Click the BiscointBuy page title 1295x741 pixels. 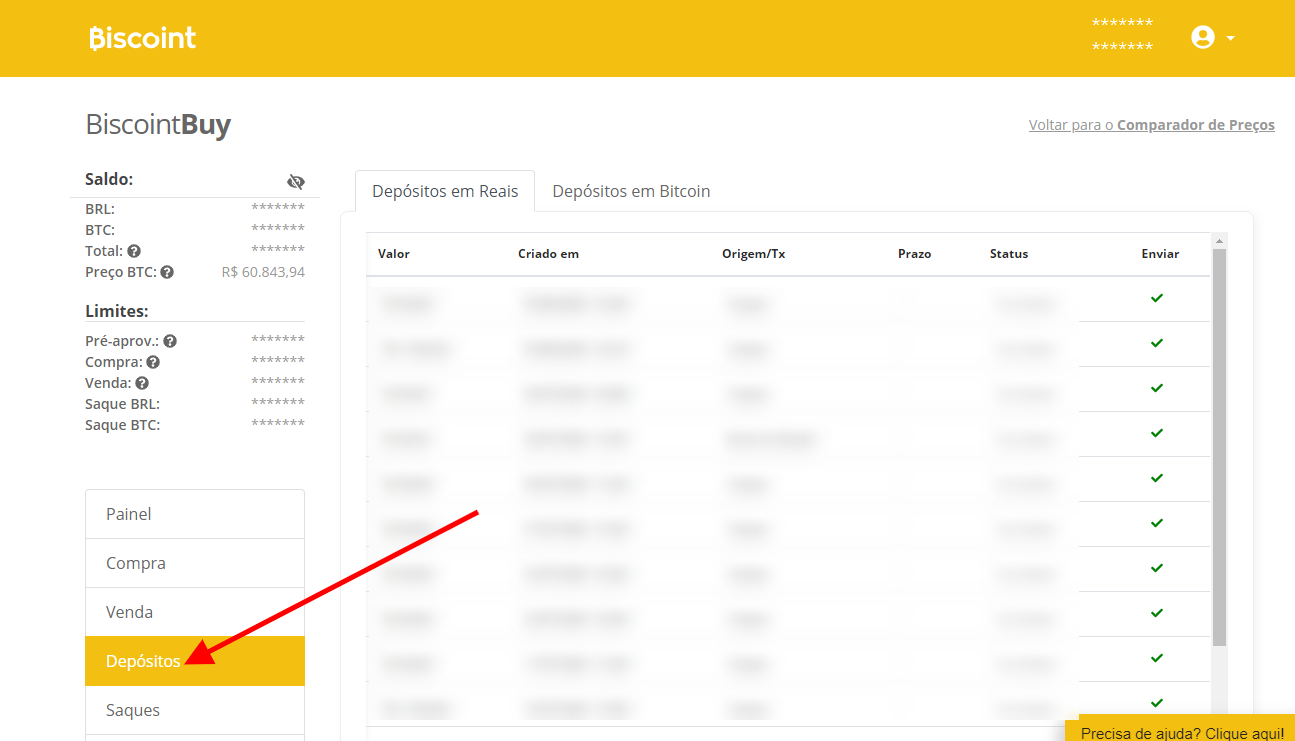[x=158, y=125]
